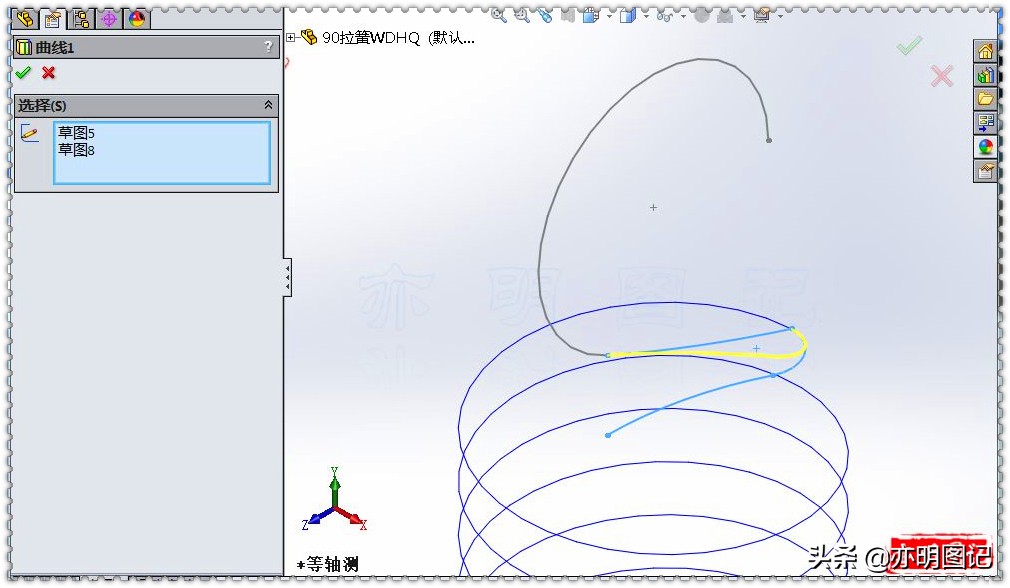The height and width of the screenshot is (588, 1010).
Task: Collapse the 选择(S) group box
Action: (x=267, y=104)
